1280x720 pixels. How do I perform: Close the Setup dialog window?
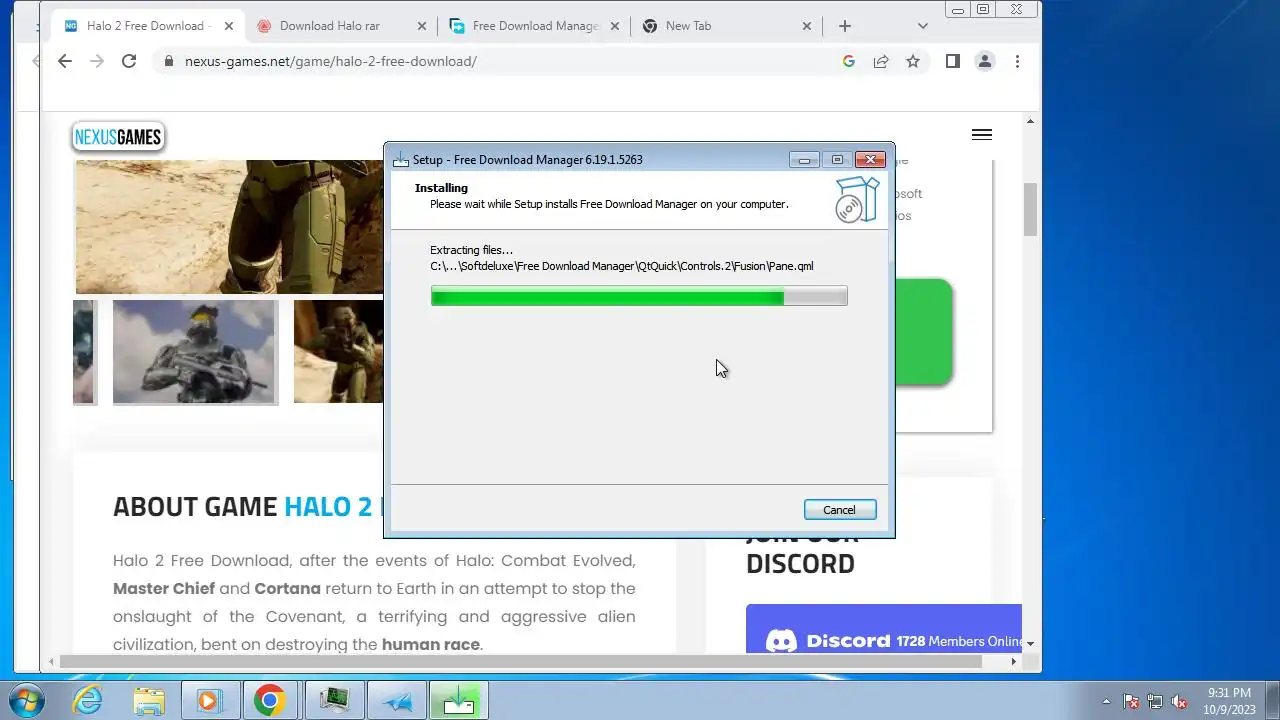point(870,160)
